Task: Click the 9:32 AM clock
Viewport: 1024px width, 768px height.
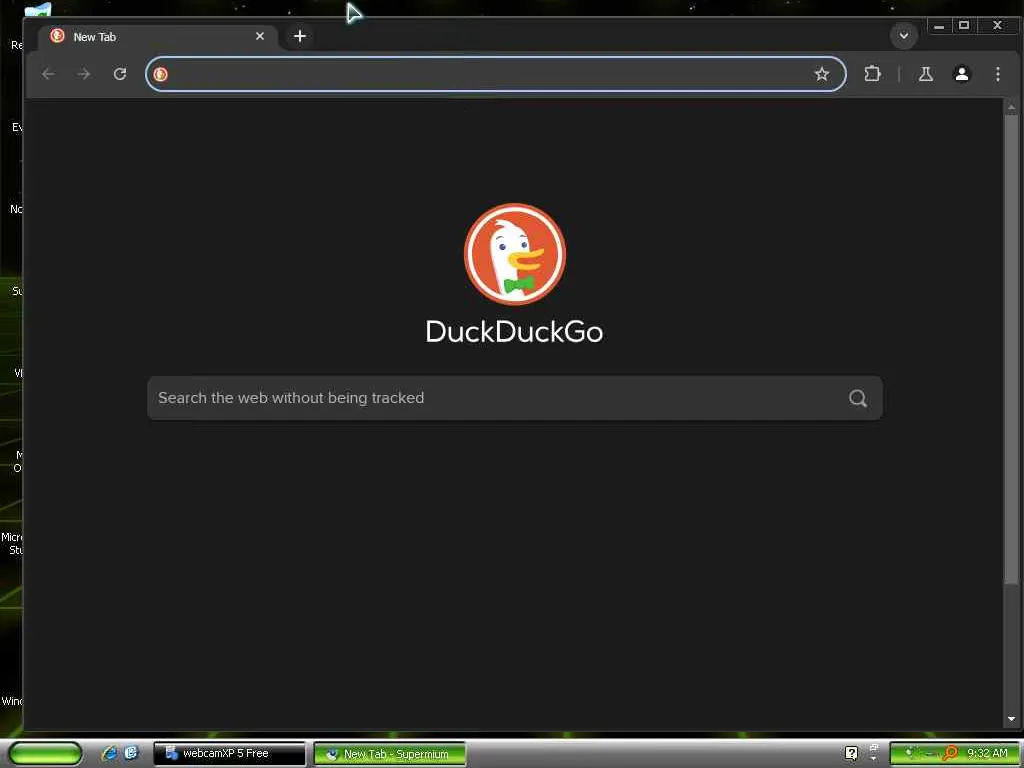Action: tap(987, 753)
